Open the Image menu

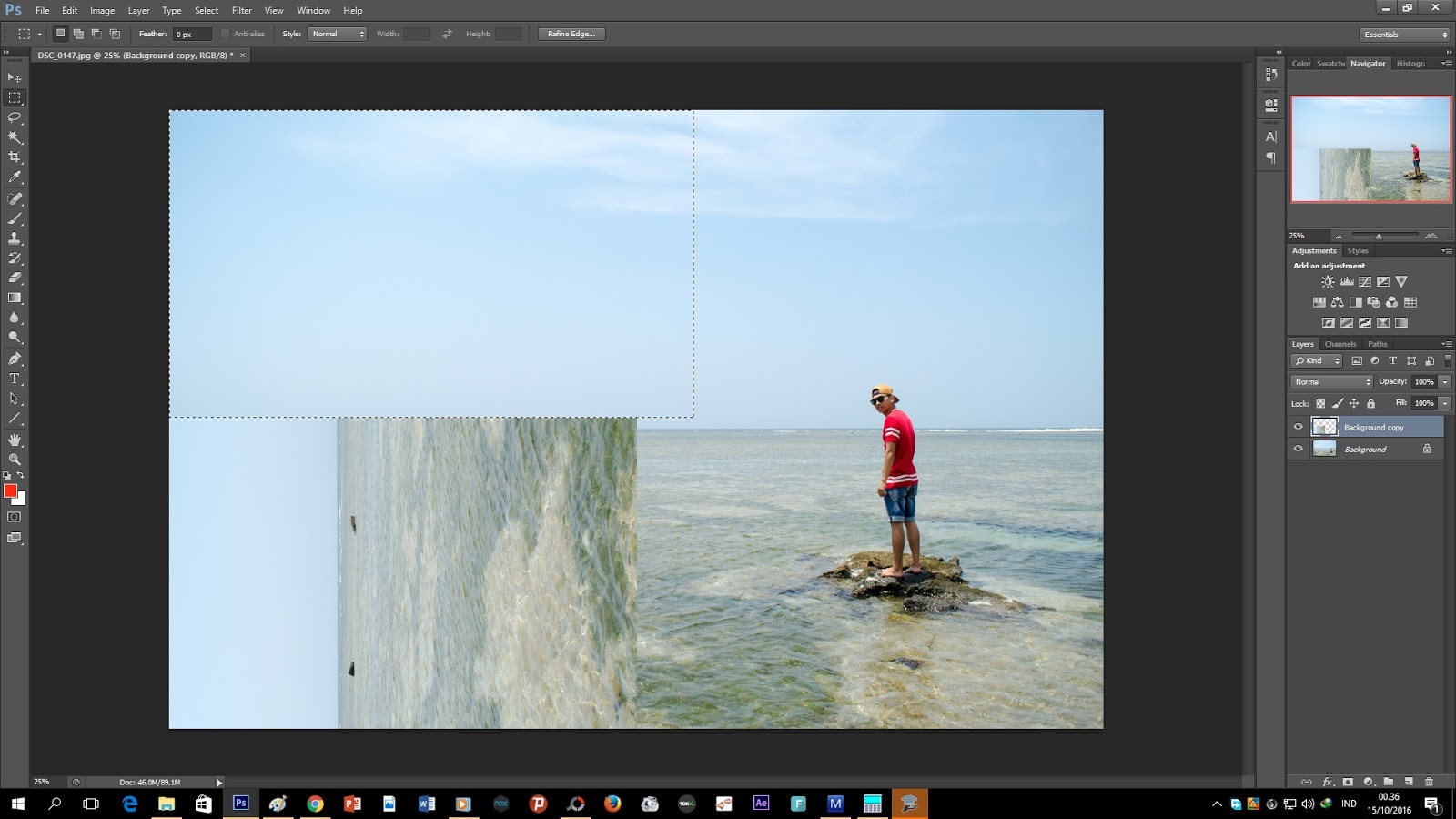point(102,10)
